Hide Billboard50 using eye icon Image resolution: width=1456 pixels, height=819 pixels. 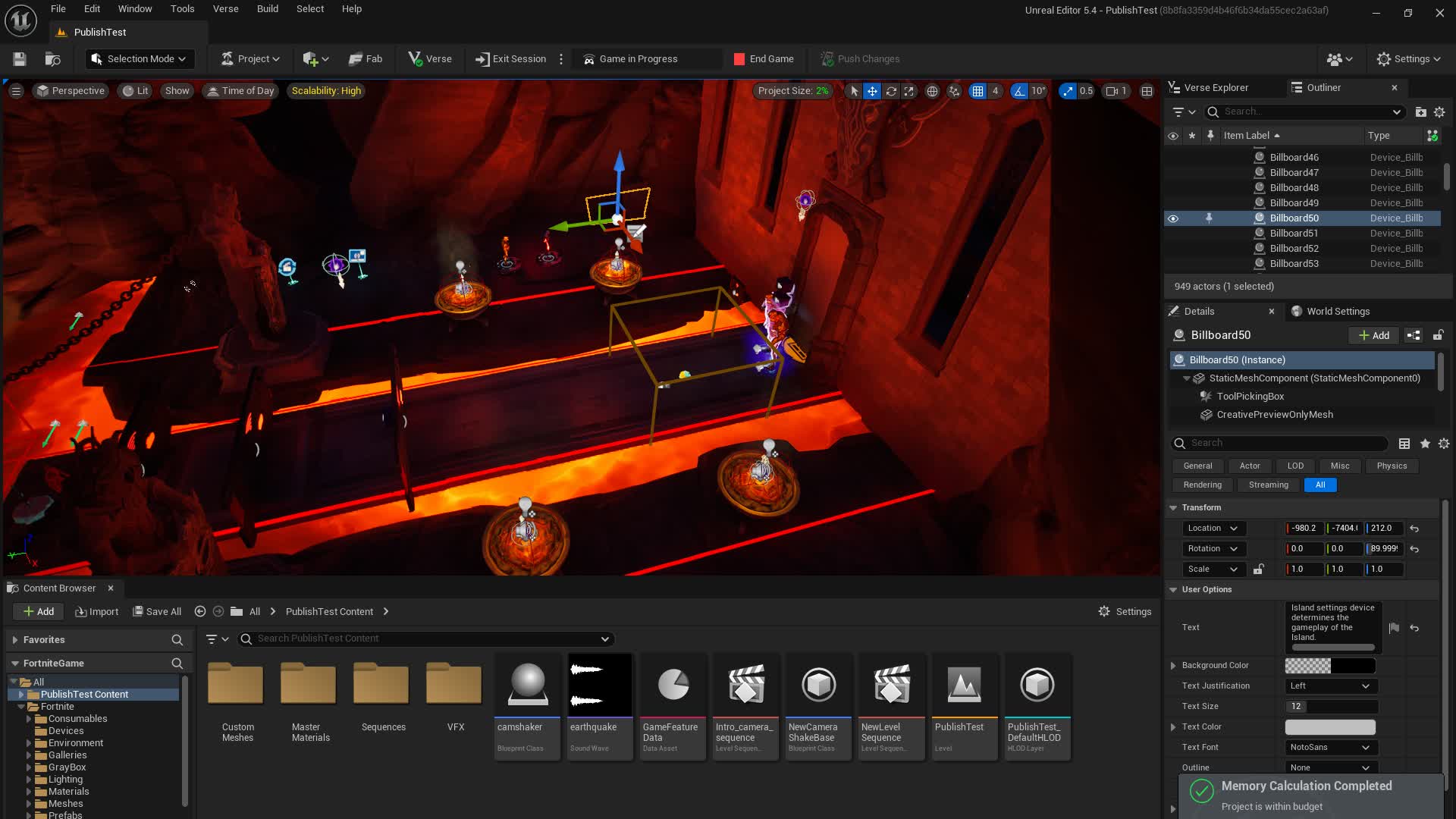click(1173, 218)
